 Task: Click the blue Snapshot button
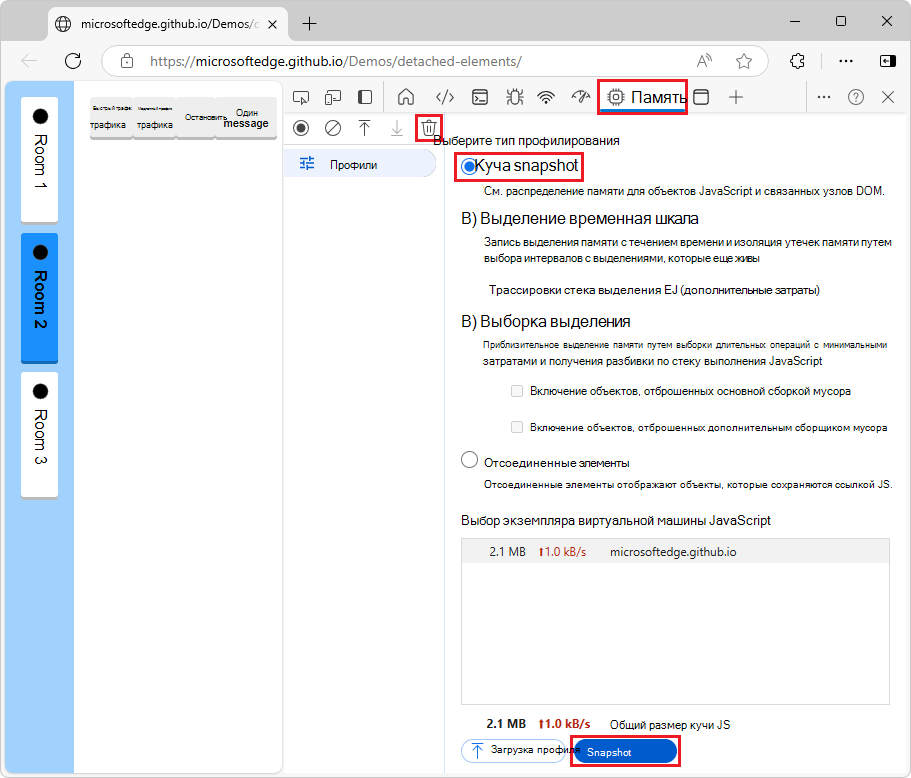coord(625,752)
